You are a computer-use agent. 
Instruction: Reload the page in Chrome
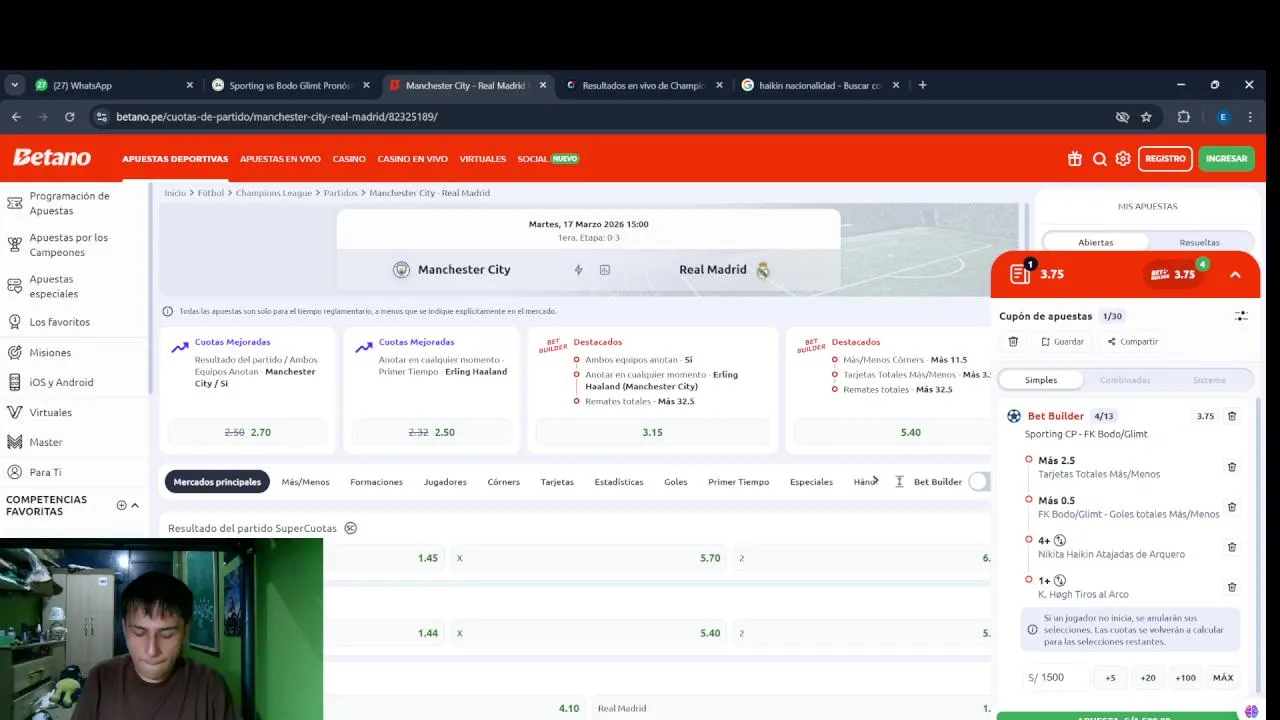[x=69, y=117]
